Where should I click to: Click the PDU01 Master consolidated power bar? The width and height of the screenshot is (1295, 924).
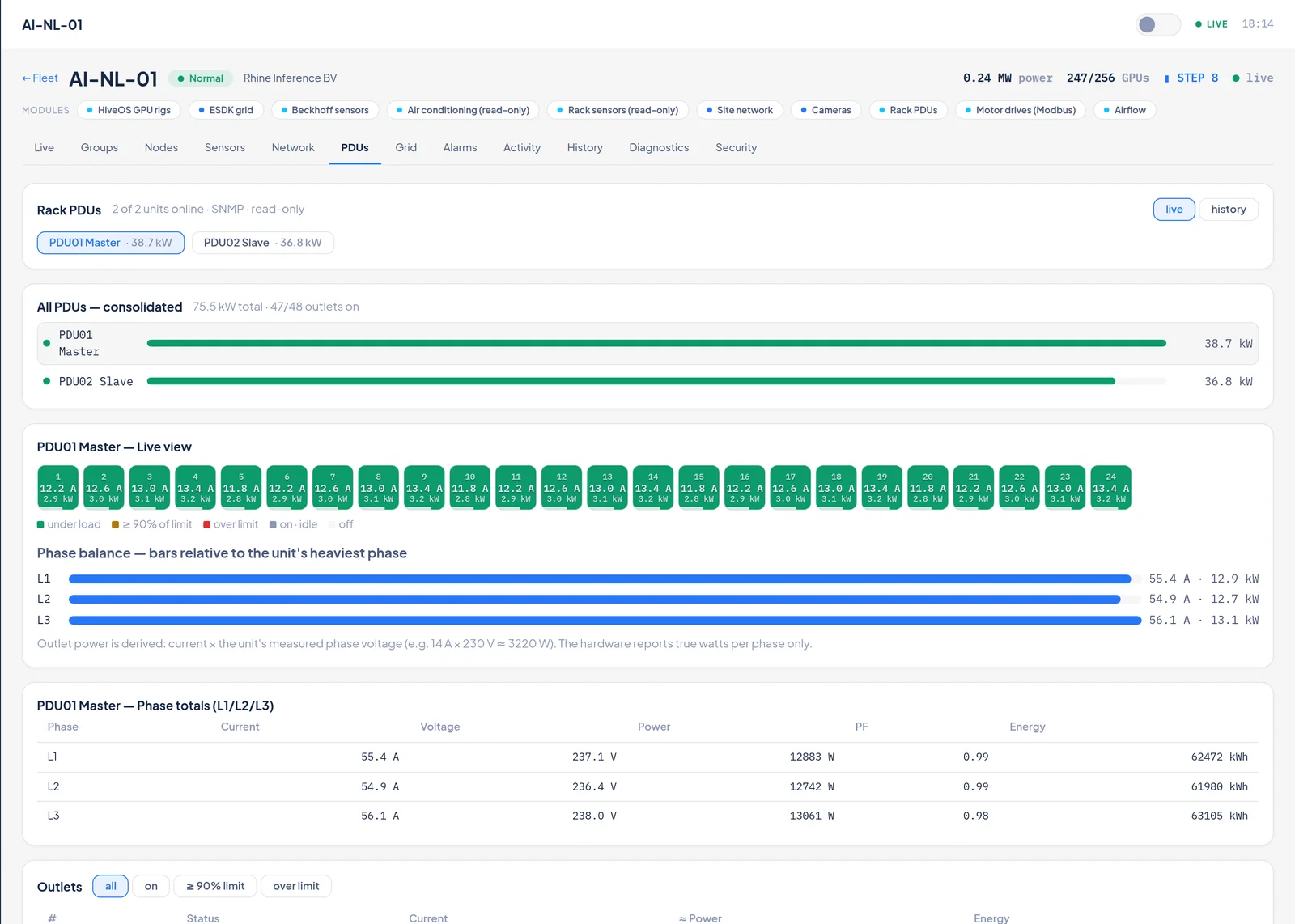tap(656, 343)
